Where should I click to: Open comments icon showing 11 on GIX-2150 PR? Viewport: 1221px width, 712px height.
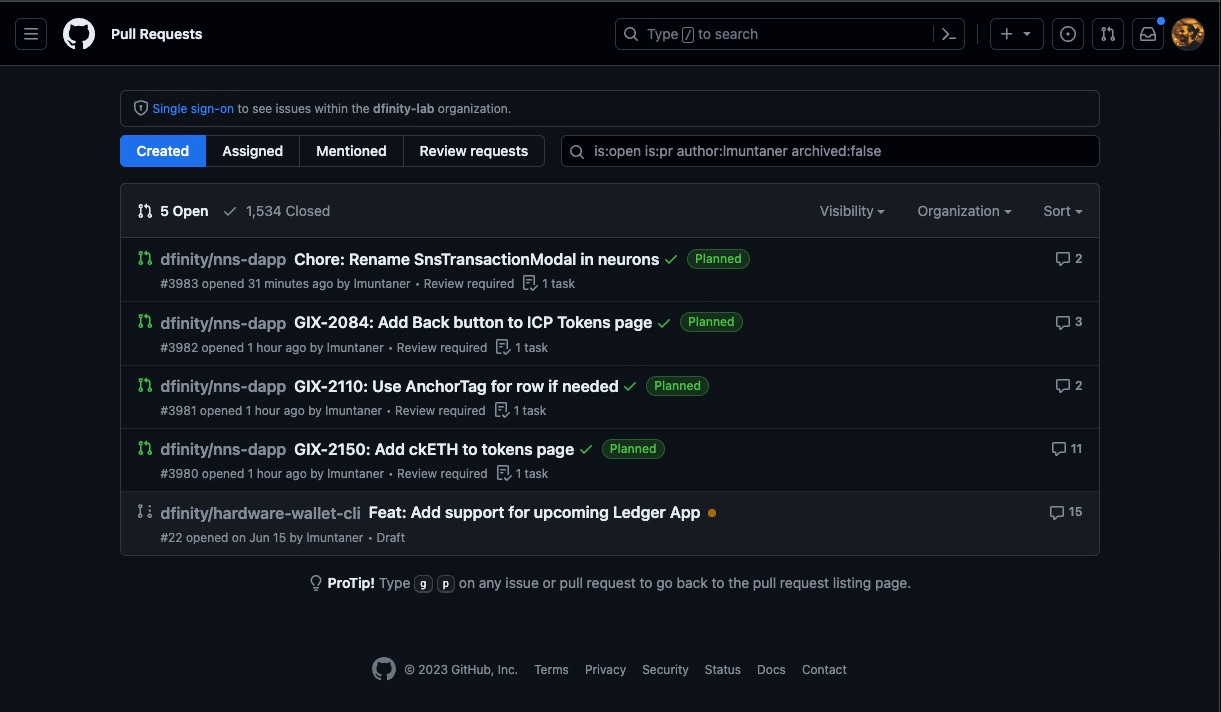pos(1067,449)
